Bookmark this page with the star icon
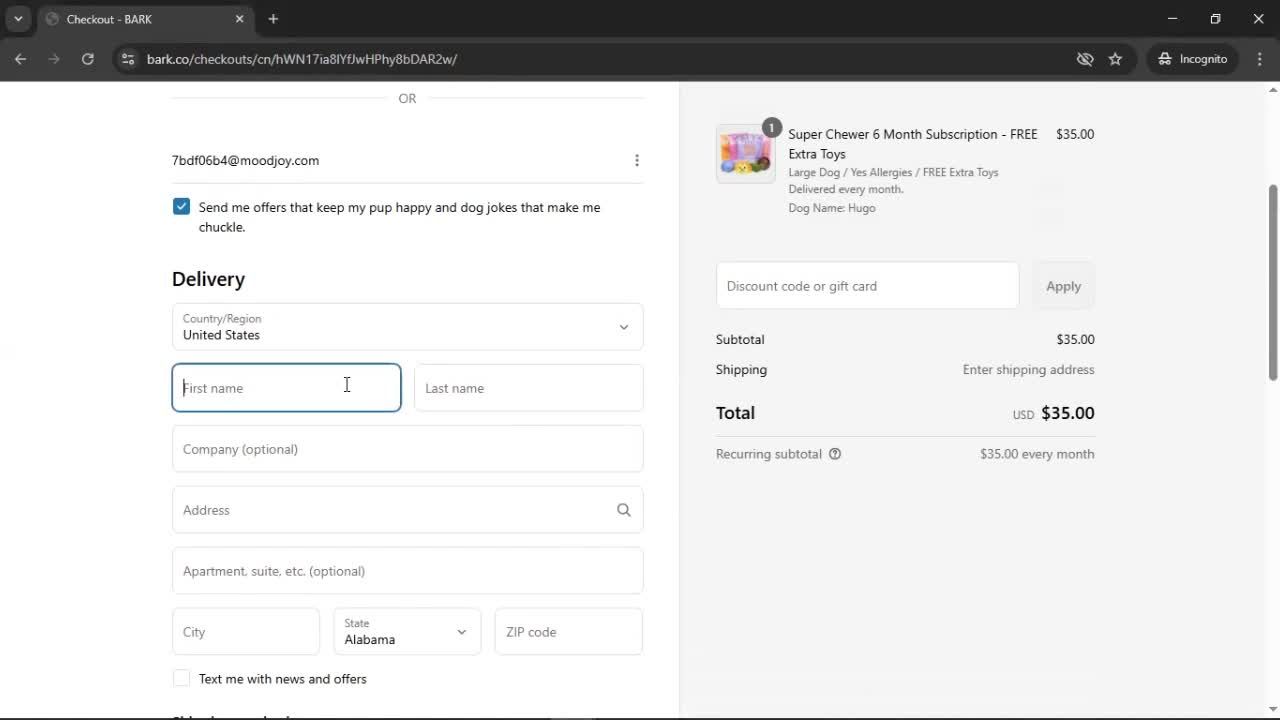The image size is (1280, 720). pos(1115,59)
